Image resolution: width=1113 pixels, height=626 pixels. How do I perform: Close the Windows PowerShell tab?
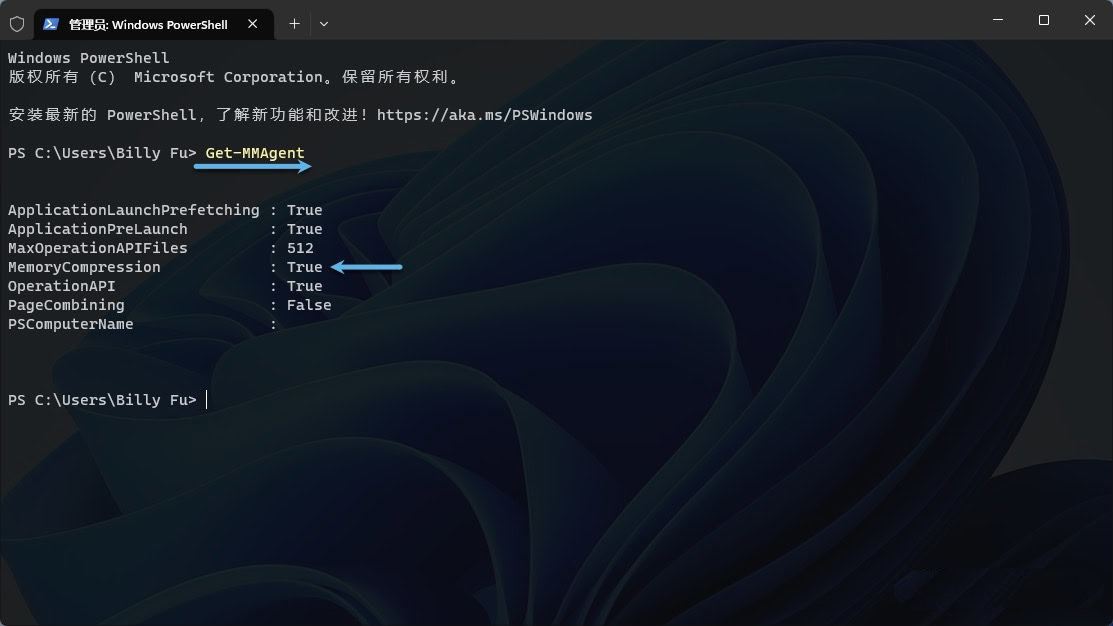click(252, 24)
